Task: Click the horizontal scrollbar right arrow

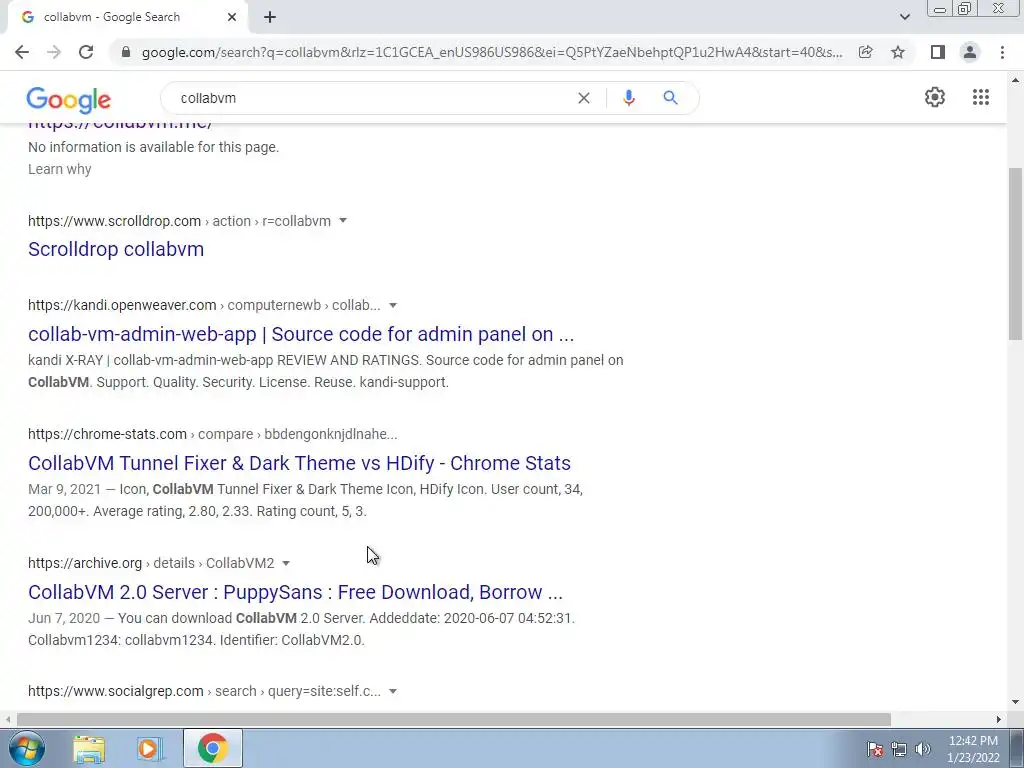Action: coord(999,719)
